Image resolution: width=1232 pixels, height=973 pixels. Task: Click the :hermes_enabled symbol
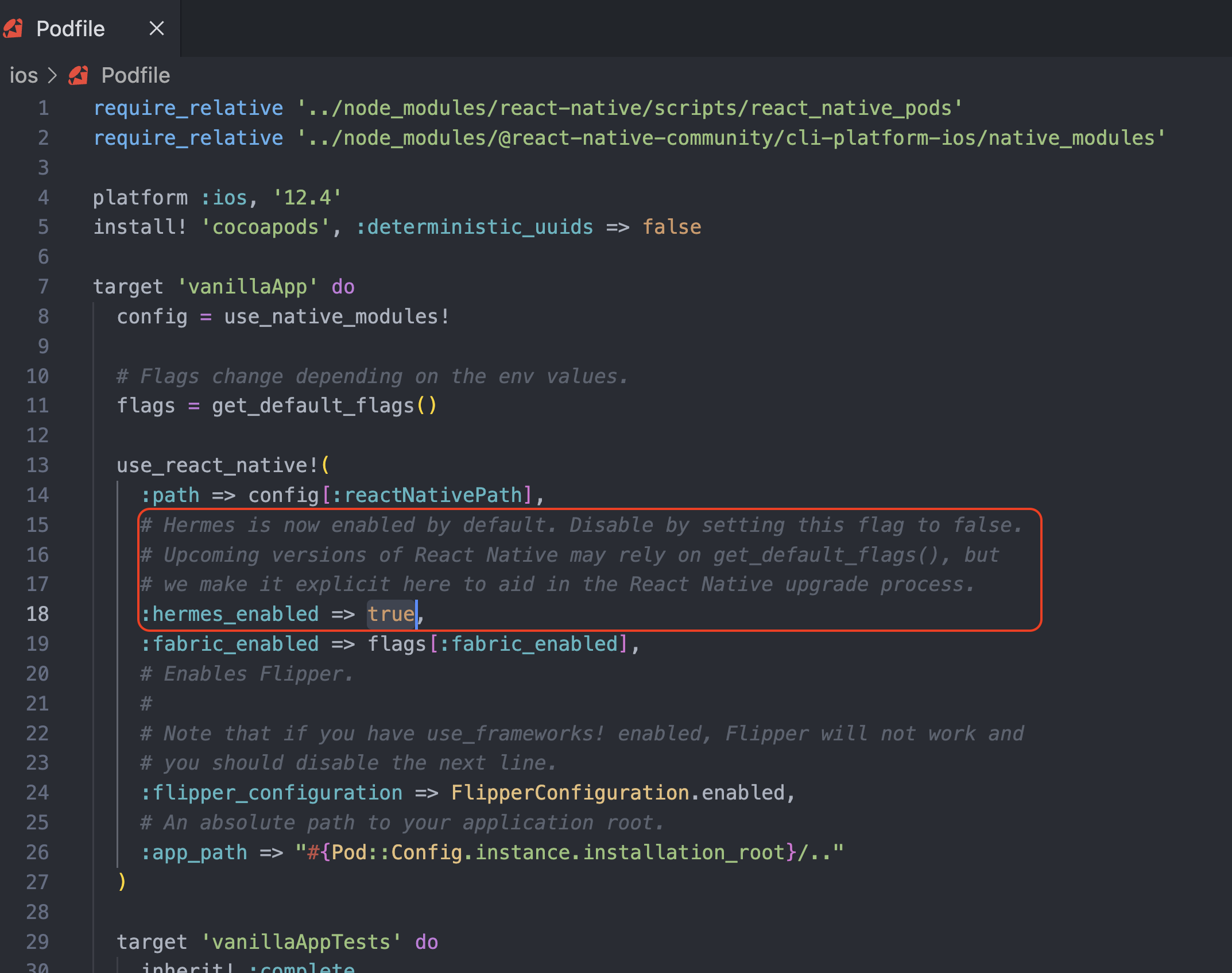tap(230, 613)
